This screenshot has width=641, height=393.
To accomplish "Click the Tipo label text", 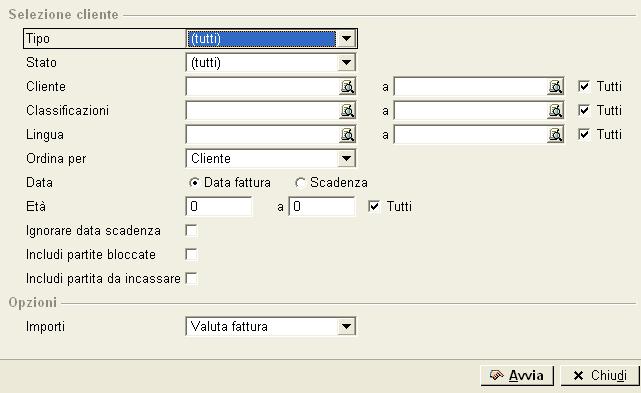I will (x=38, y=39).
